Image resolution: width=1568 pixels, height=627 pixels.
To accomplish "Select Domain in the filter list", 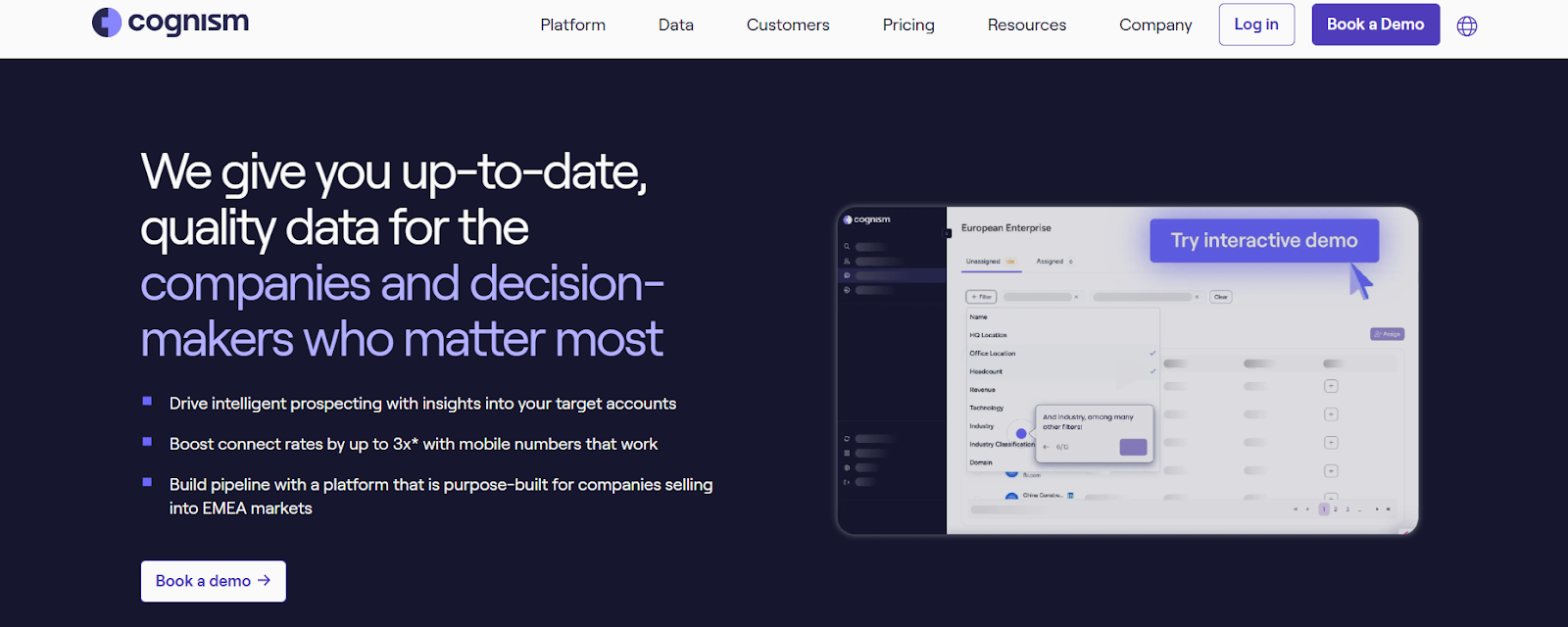I will pos(981,462).
